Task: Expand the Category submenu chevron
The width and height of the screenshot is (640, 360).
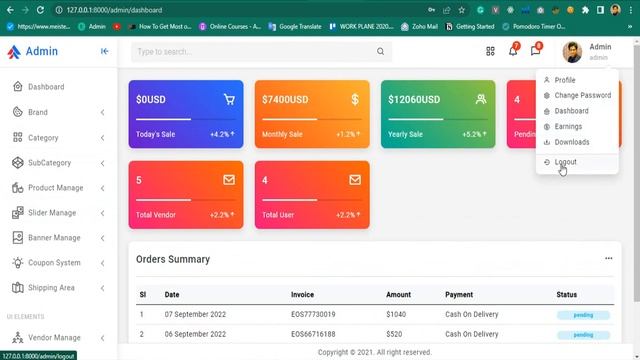Action: pyautogui.click(x=102, y=138)
